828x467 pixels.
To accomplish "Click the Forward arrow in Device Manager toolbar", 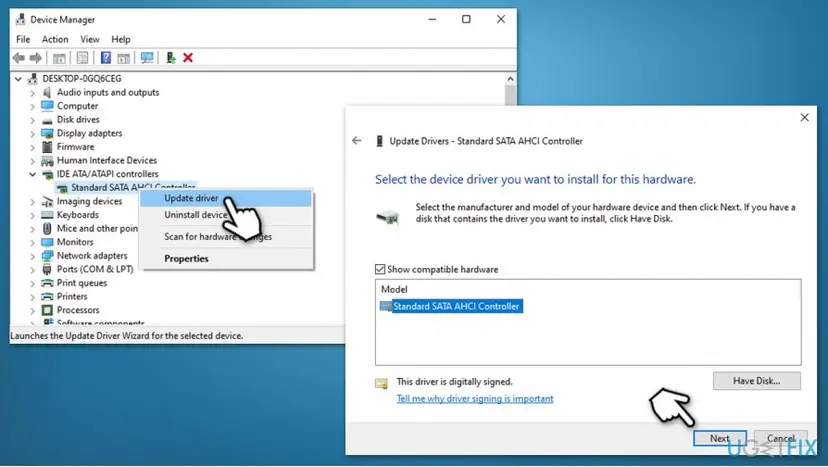I will click(36, 58).
